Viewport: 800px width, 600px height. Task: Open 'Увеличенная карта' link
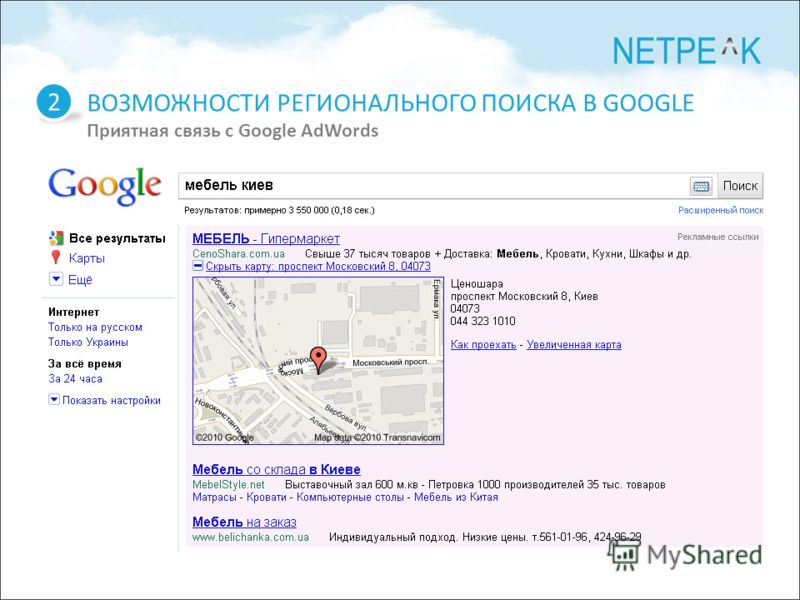[x=574, y=345]
